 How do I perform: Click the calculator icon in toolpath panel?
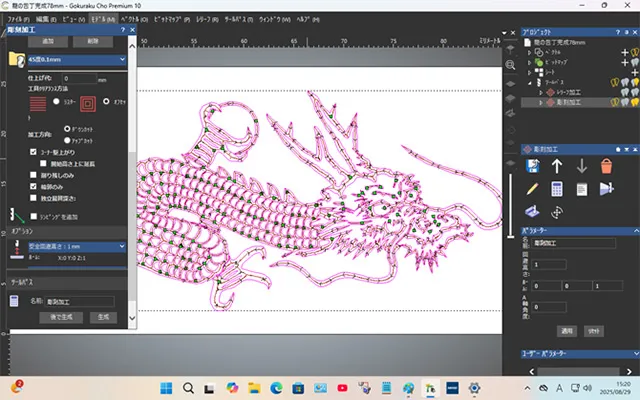[x=557, y=188]
